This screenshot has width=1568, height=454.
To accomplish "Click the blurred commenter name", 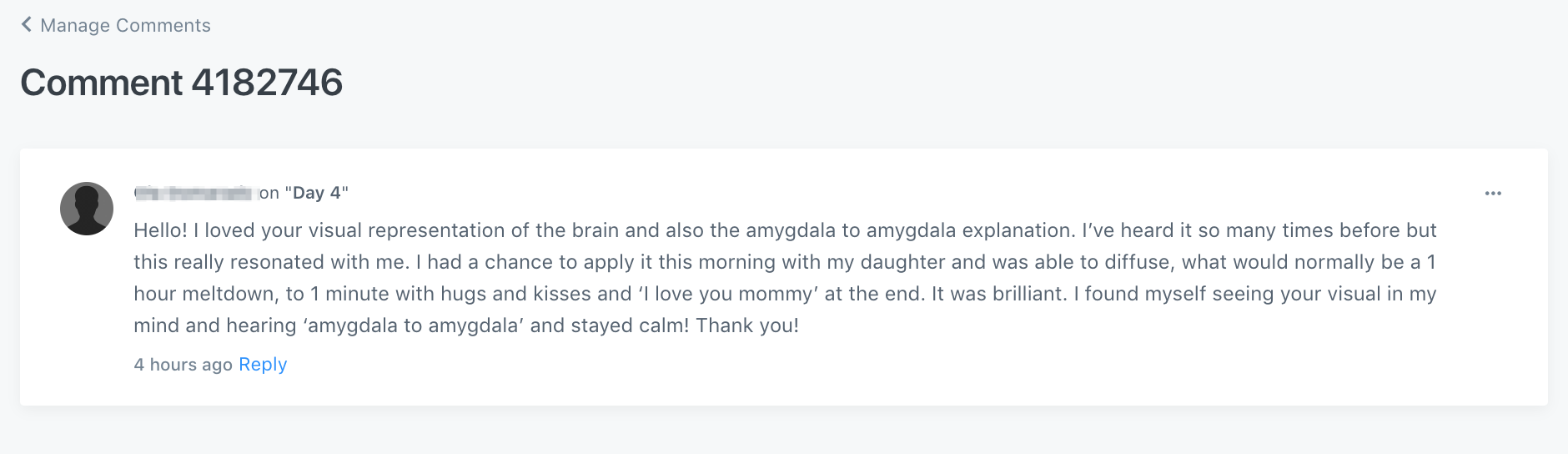I will click(193, 194).
